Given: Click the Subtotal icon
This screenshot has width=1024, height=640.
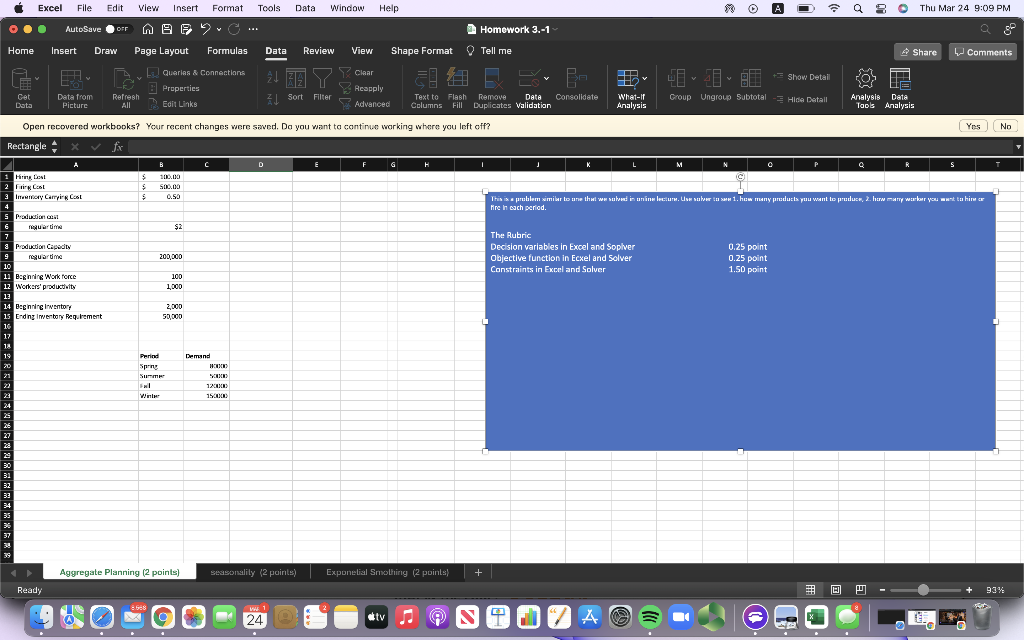Looking at the screenshot, I should [751, 78].
